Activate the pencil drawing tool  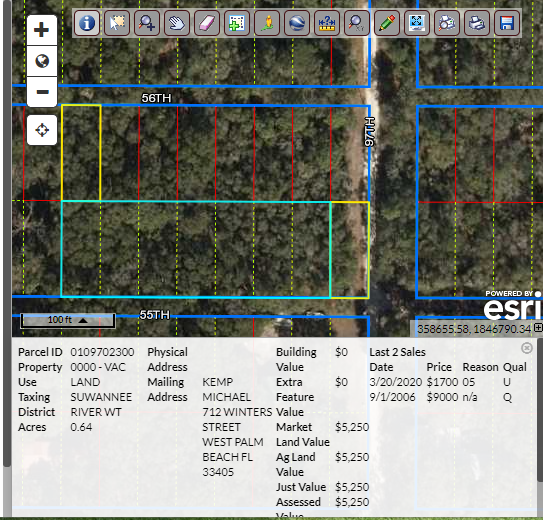pos(387,23)
